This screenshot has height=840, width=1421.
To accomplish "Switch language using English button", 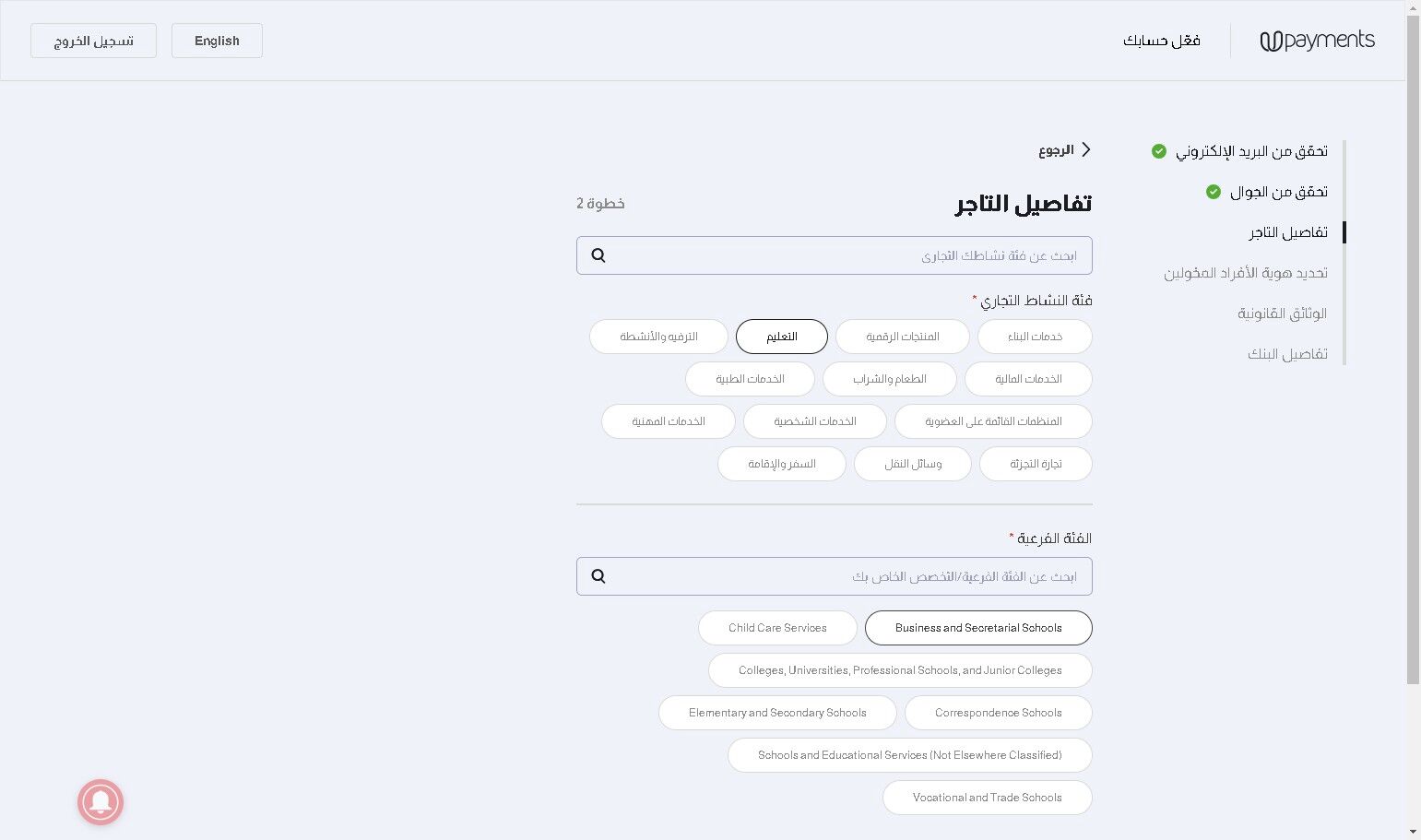I will (x=217, y=41).
